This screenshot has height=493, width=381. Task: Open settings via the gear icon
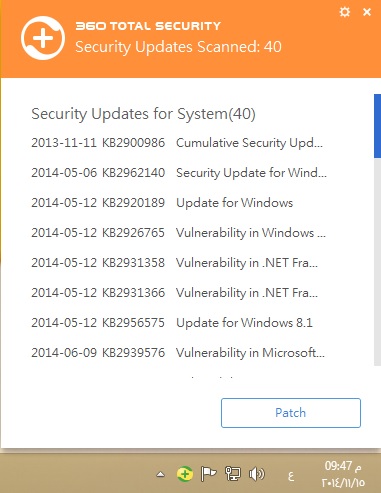click(345, 12)
